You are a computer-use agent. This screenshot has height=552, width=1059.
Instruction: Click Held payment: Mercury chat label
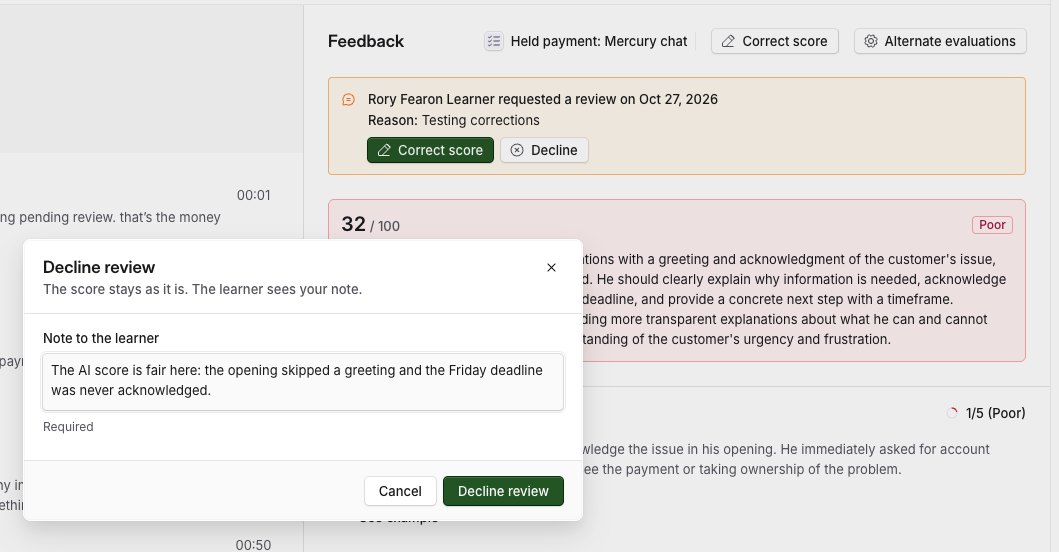(598, 41)
